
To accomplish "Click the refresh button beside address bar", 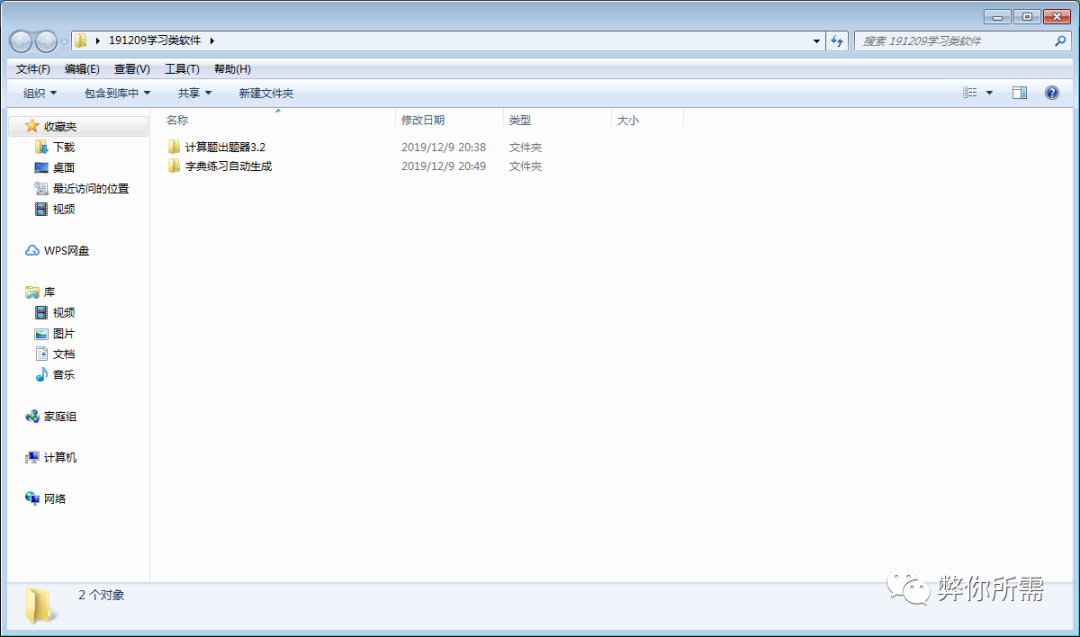I will coord(838,41).
